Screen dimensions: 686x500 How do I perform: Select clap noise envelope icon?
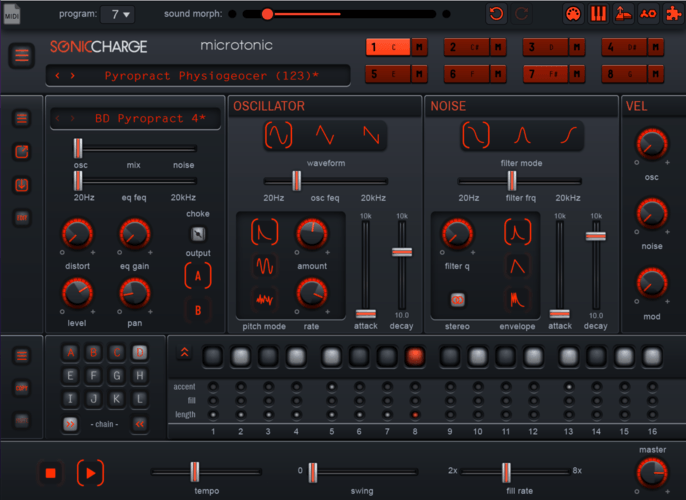click(x=518, y=299)
